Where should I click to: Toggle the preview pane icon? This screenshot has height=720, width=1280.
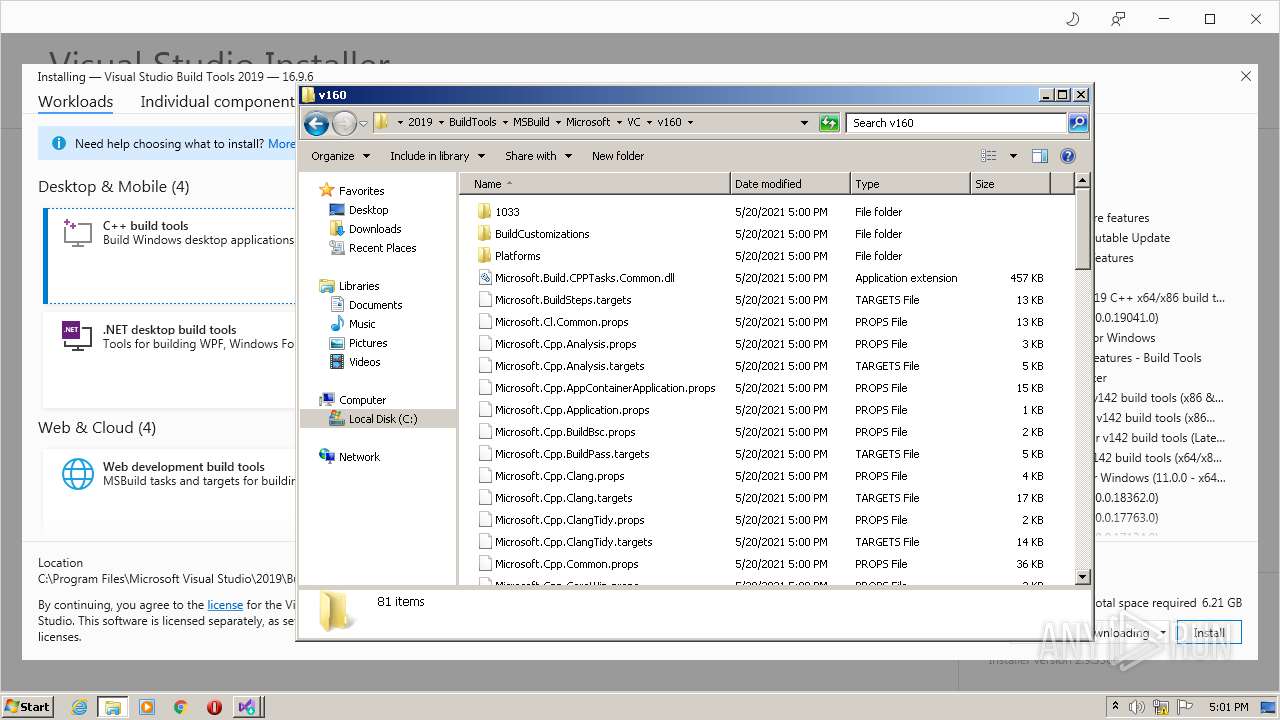click(1040, 156)
